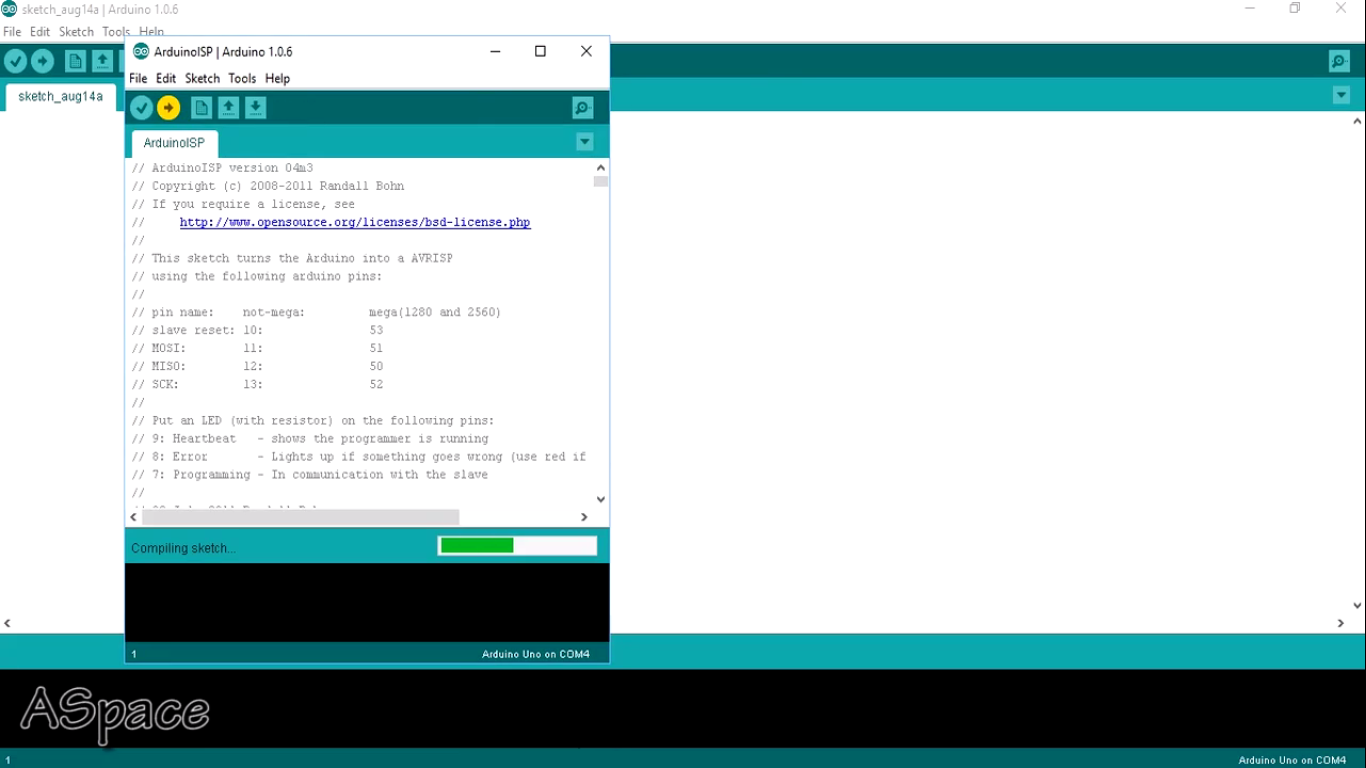Select the ArduinoISP tab
Image resolution: width=1366 pixels, height=768 pixels.
(174, 143)
